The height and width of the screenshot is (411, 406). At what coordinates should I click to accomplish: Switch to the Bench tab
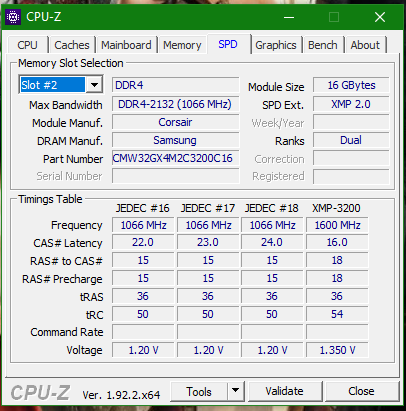(x=322, y=45)
